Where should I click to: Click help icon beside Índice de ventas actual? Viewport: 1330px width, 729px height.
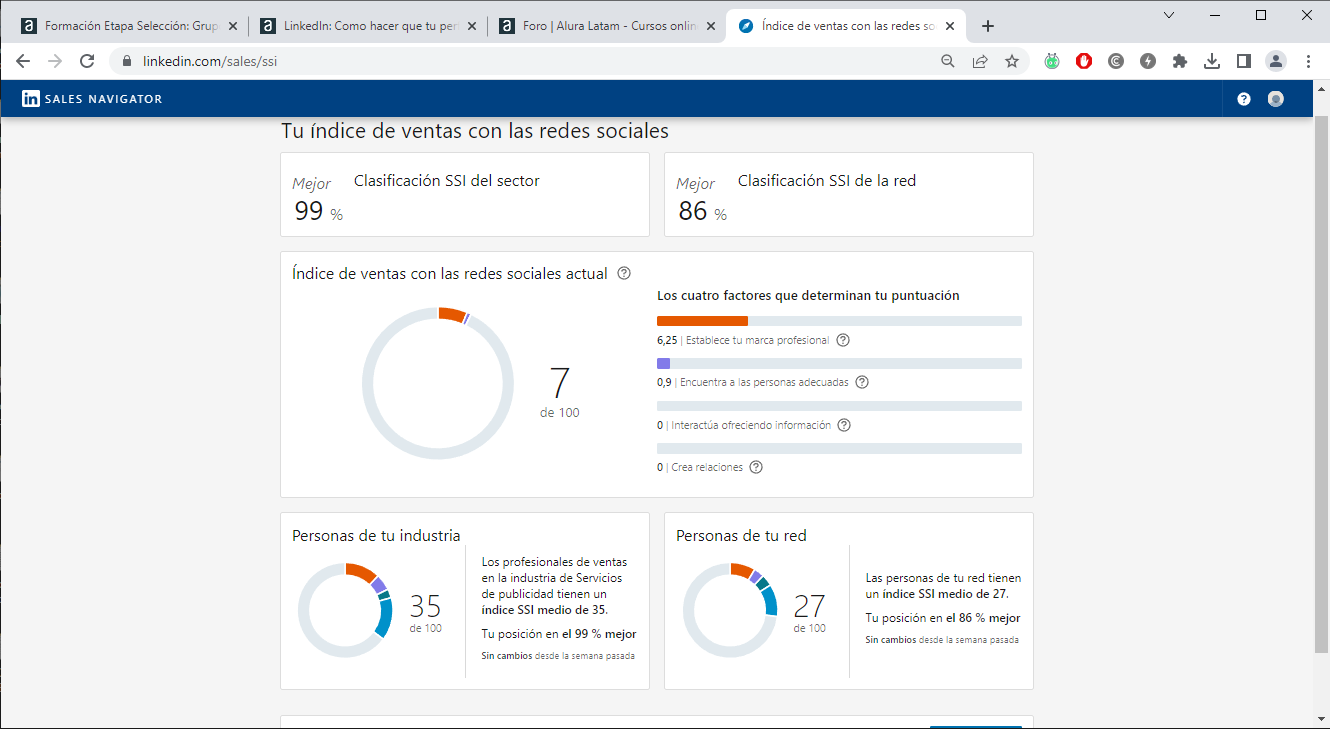tap(624, 273)
